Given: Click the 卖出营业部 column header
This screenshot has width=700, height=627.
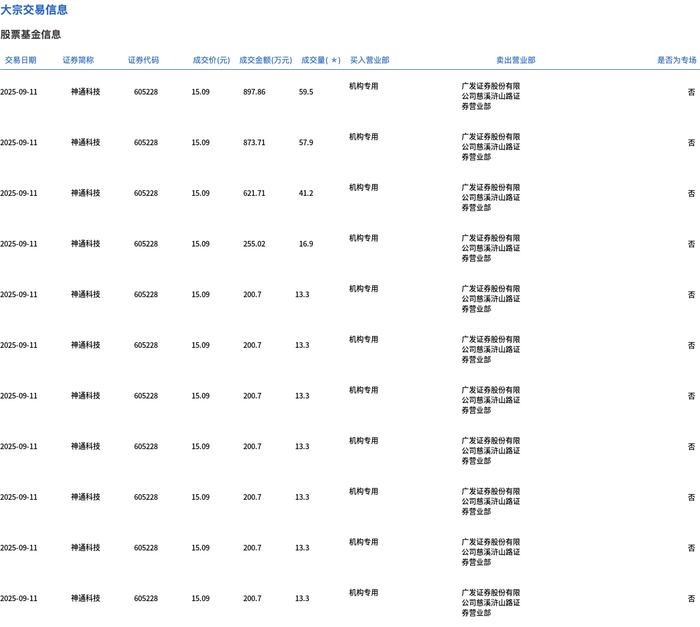Looking at the screenshot, I should pos(516,60).
